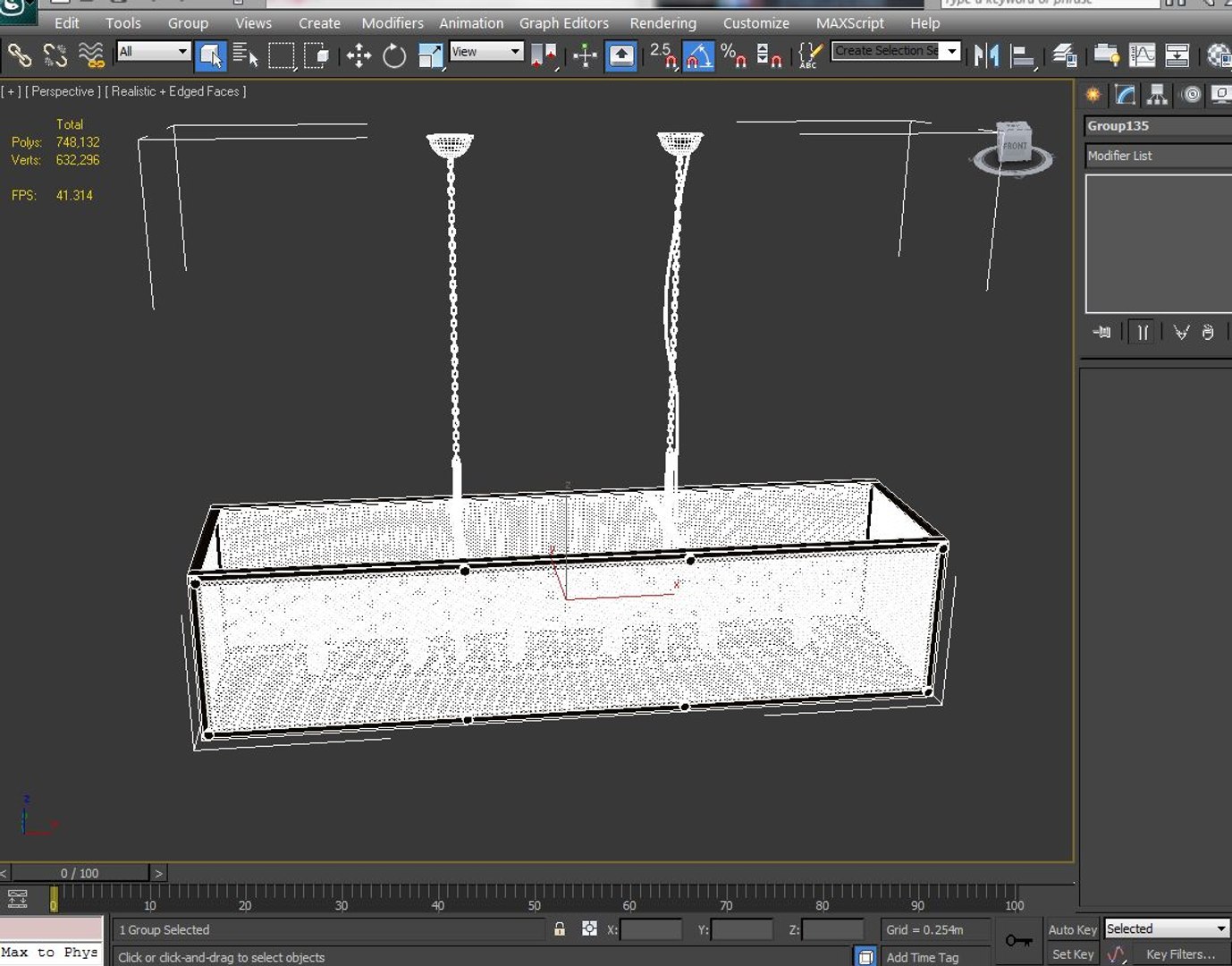Open the Edit Named Selection Sets dialog
Image resolution: width=1232 pixels, height=966 pixels.
point(809,55)
